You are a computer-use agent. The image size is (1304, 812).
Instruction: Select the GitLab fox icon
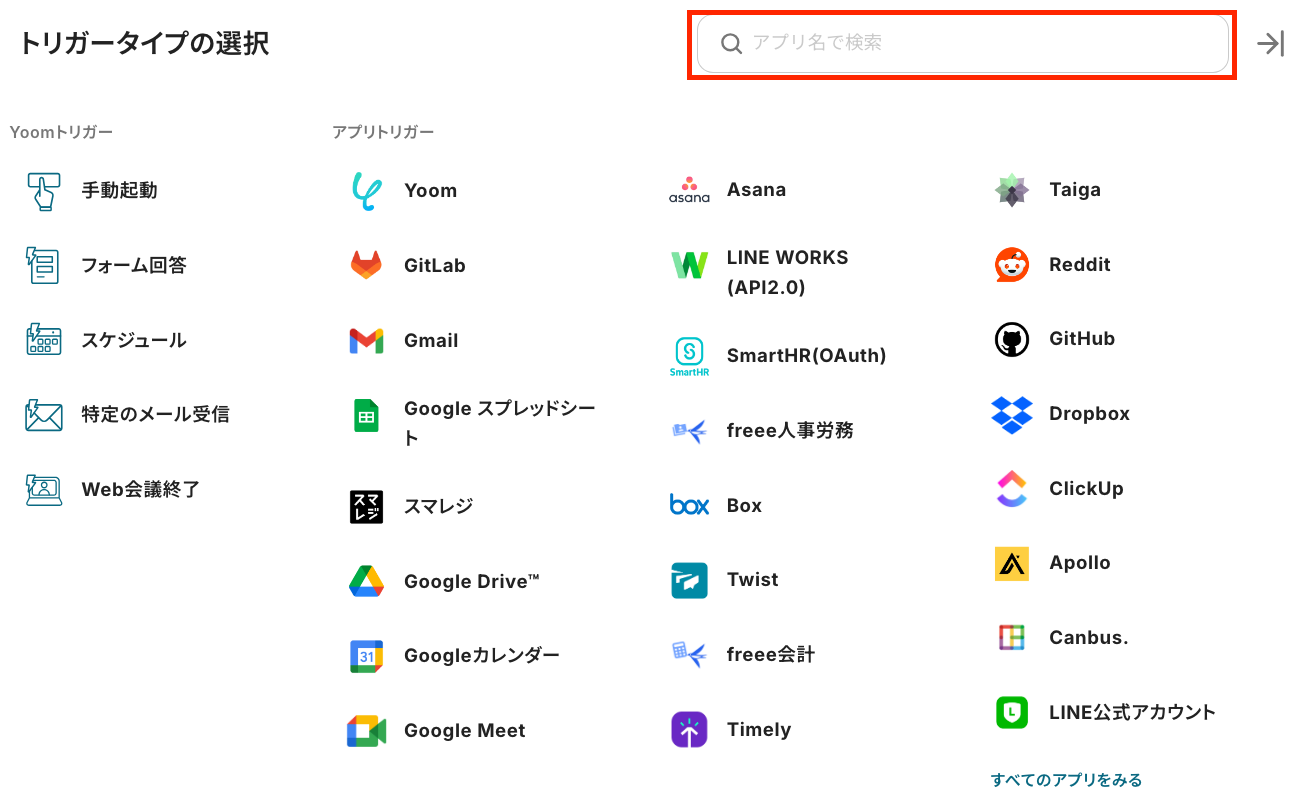tap(366, 266)
